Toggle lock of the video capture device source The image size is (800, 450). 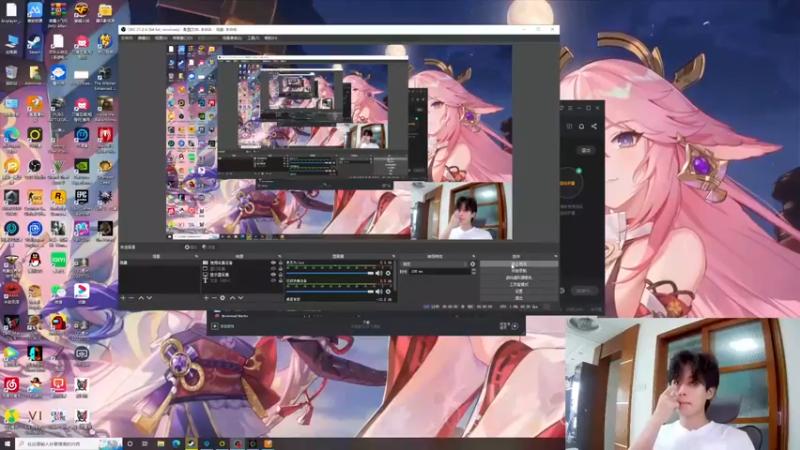281,263
